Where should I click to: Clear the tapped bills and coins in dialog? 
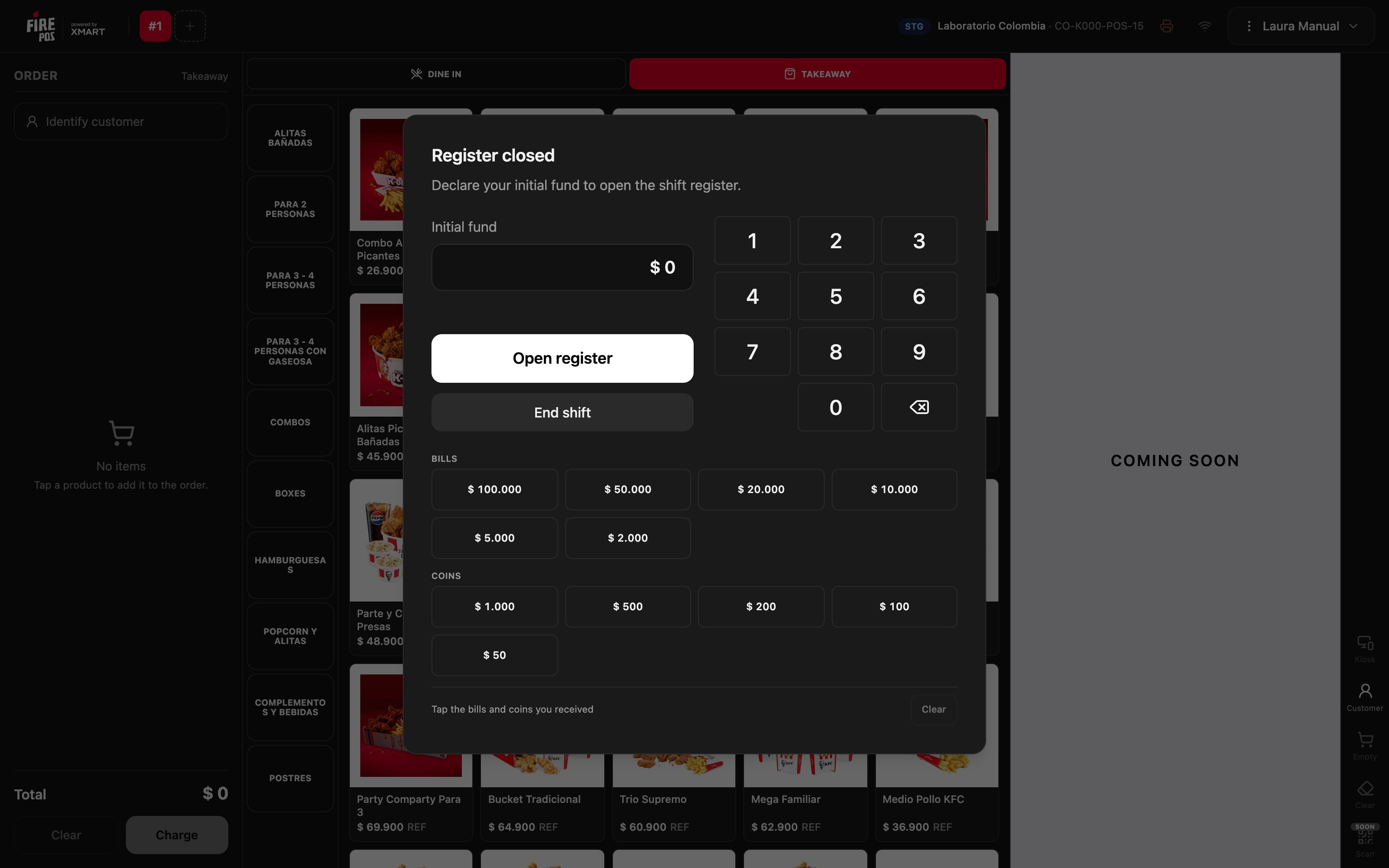934,710
